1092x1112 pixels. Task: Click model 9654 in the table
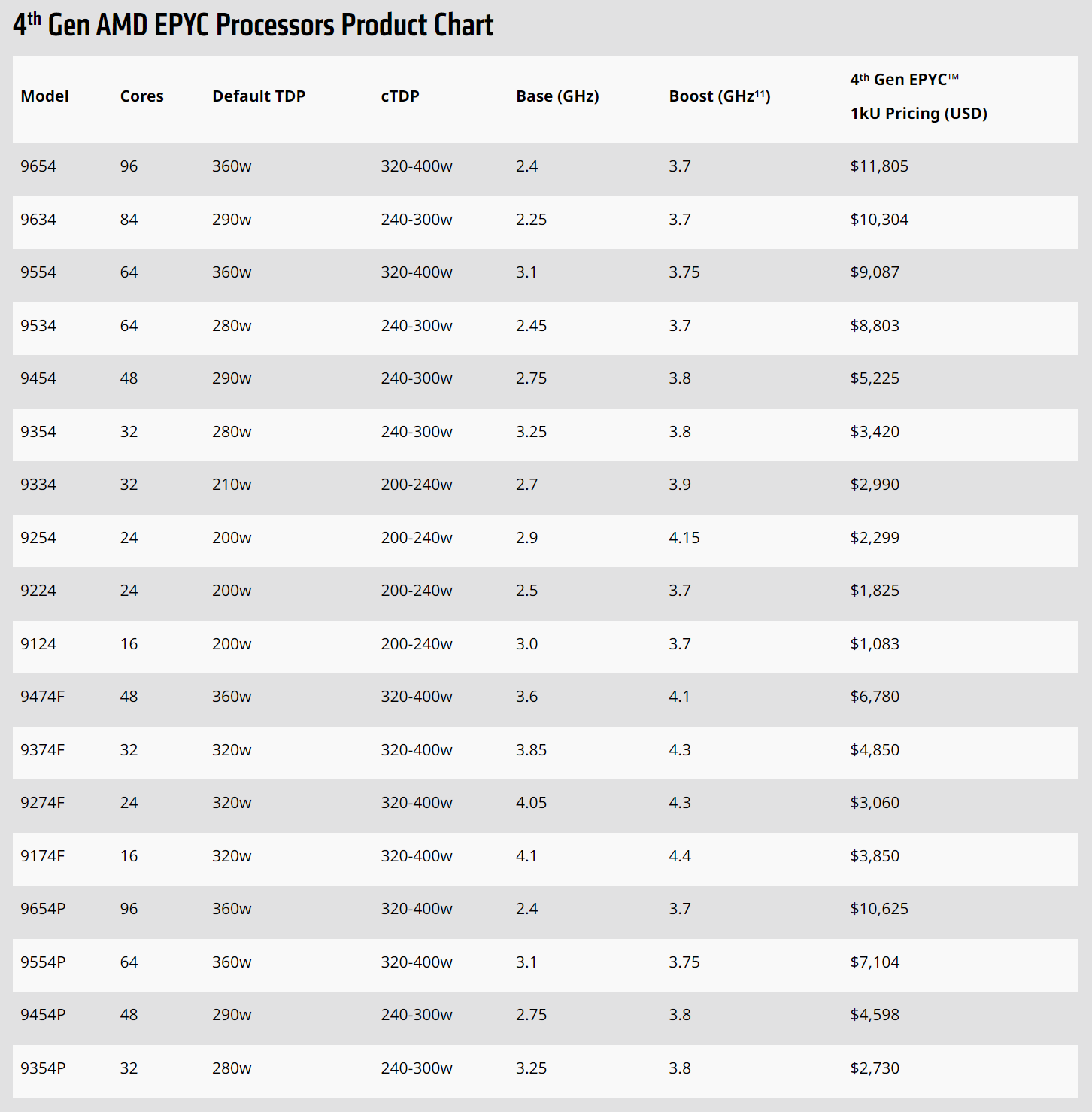pos(38,166)
